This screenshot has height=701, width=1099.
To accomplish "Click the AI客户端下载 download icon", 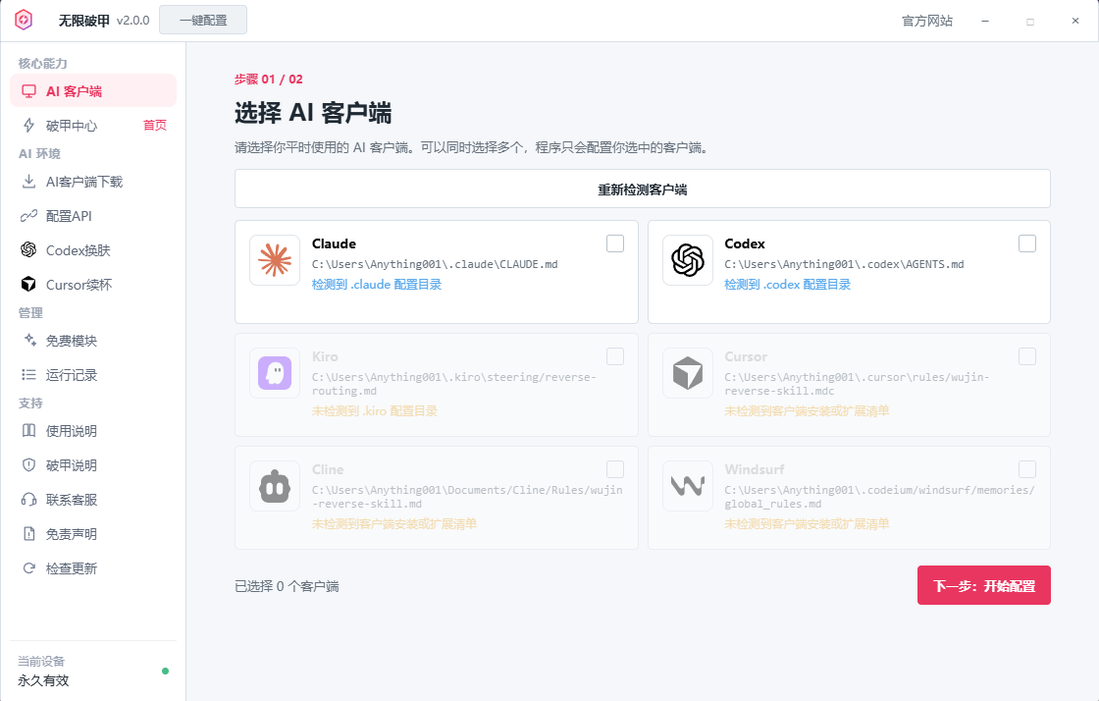I will tap(29, 182).
